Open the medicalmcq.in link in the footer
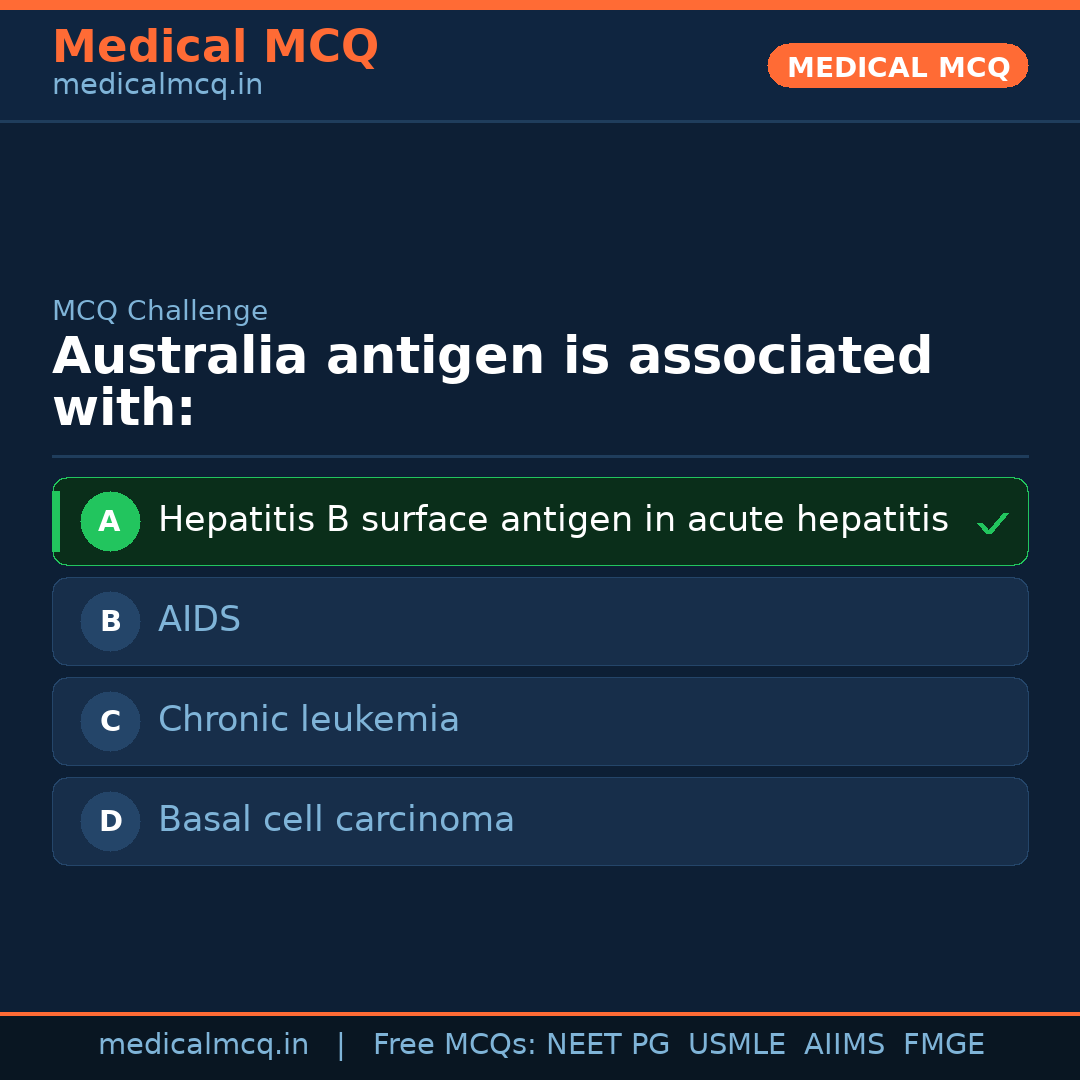Screen dimensions: 1080x1080 click(x=203, y=1045)
